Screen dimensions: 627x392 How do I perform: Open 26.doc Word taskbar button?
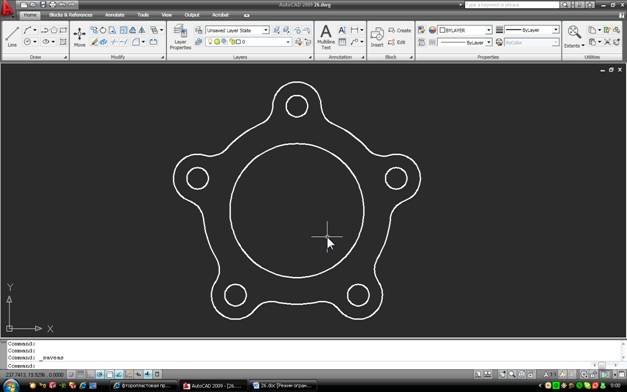tap(284, 386)
